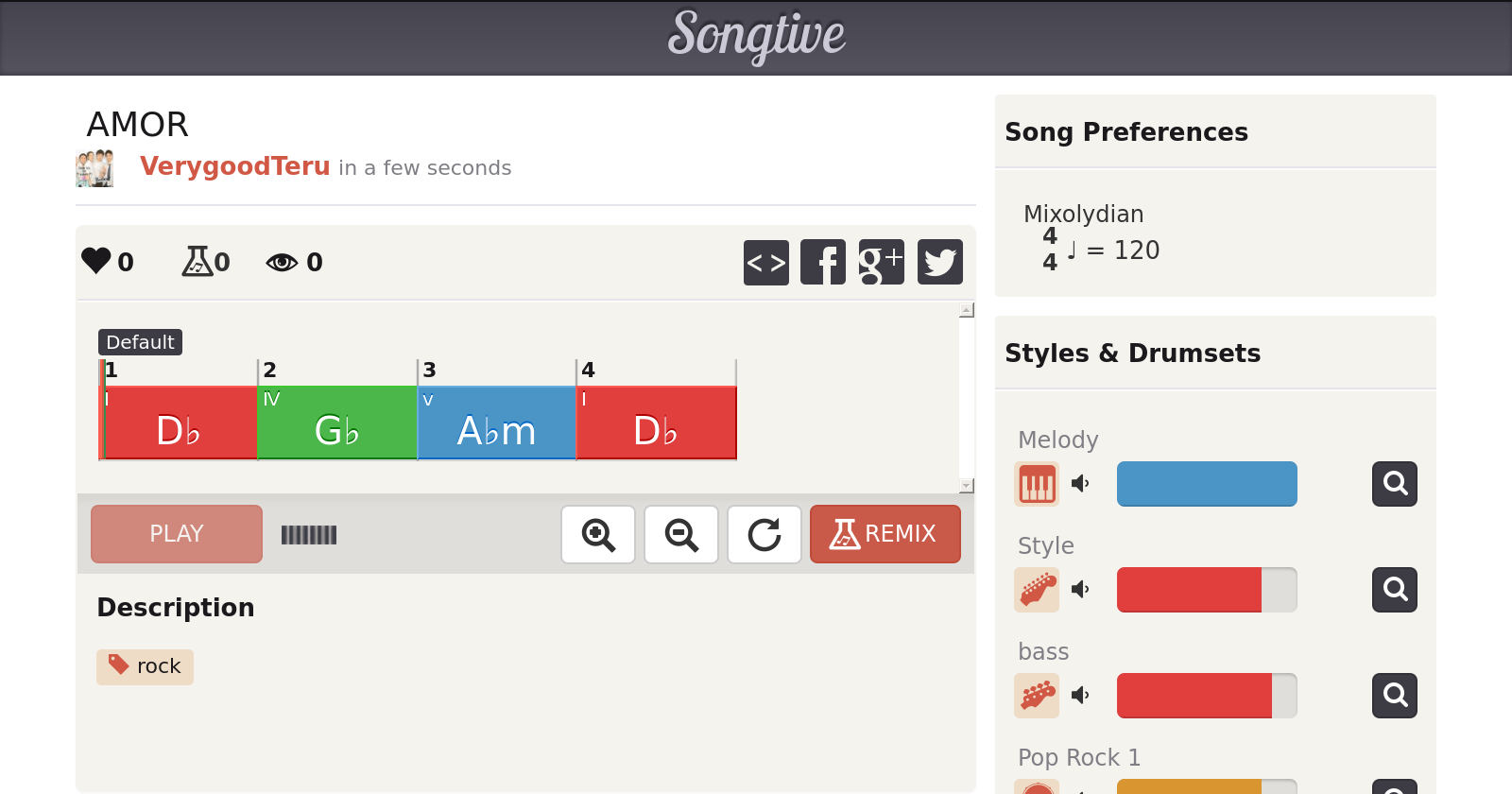Screen dimensions: 1512x794
Task: Open the Melody piano instrument icon
Action: [x=1037, y=484]
